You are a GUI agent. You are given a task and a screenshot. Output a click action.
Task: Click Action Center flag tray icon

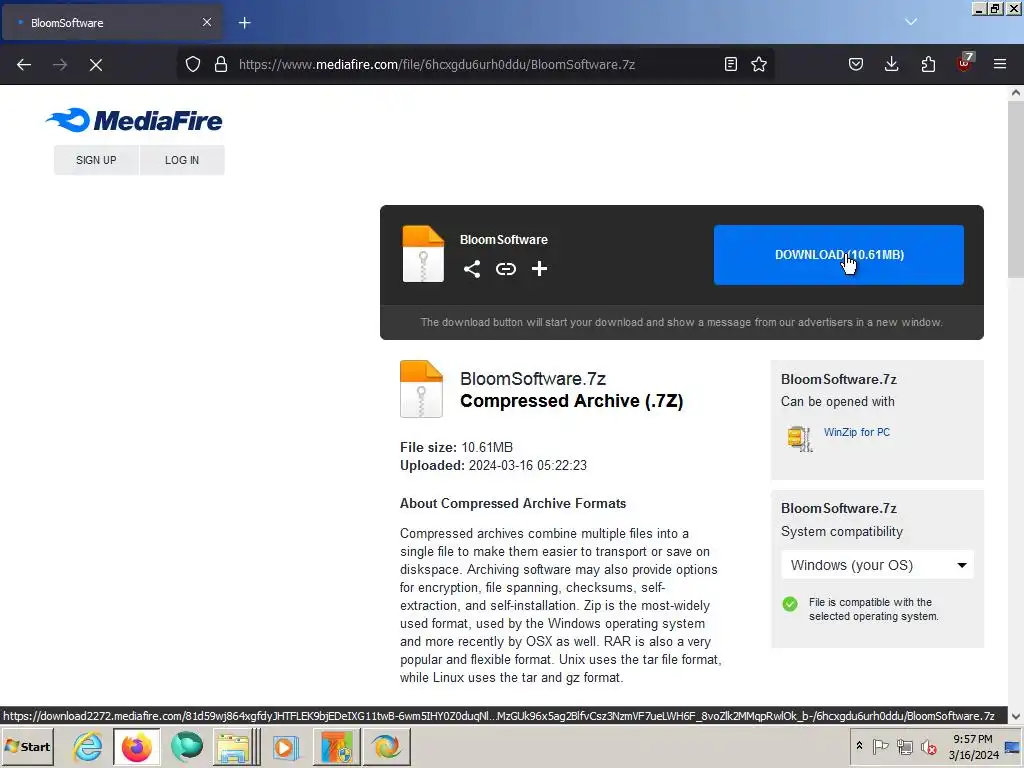pos(880,746)
